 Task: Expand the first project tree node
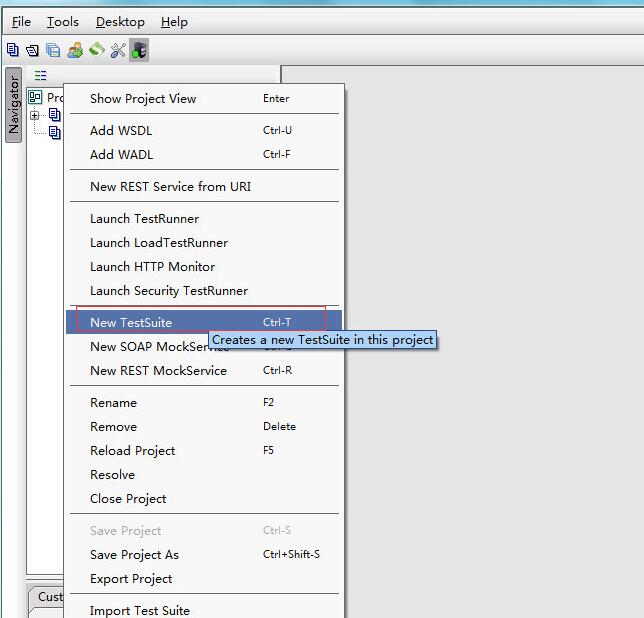[35, 115]
